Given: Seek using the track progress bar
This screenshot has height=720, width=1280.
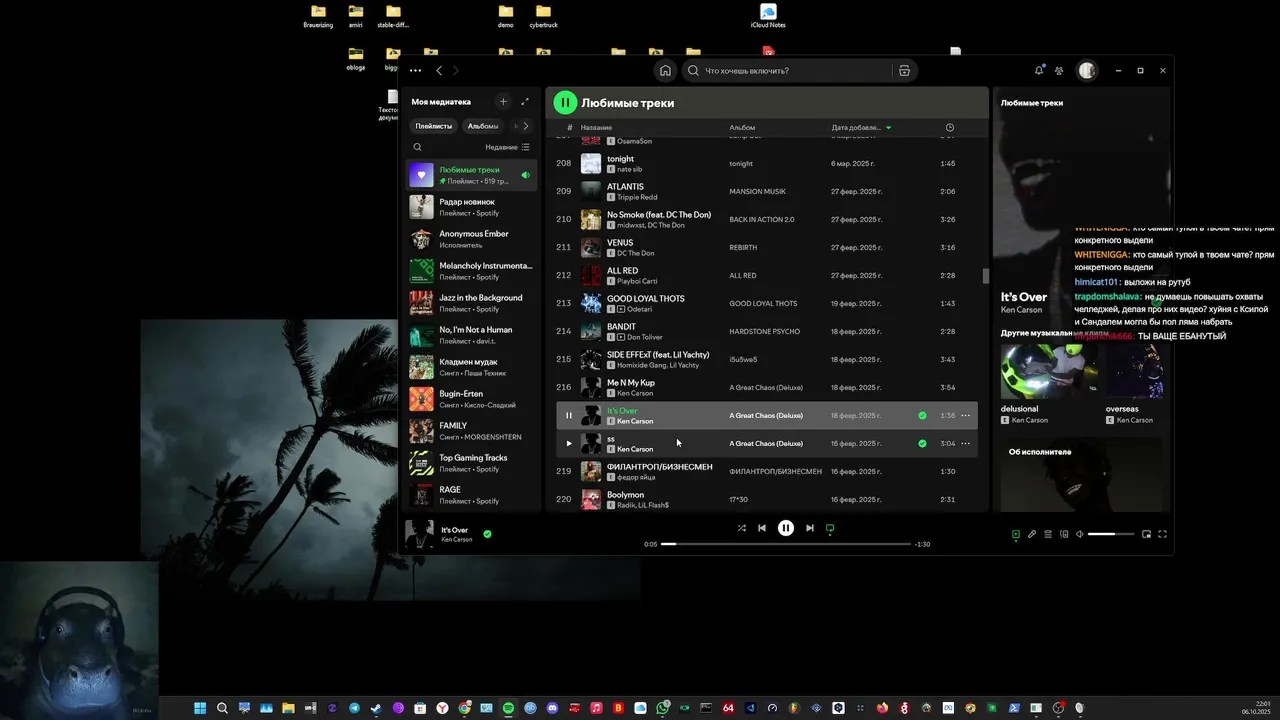Looking at the screenshot, I should pyautogui.click(x=786, y=544).
